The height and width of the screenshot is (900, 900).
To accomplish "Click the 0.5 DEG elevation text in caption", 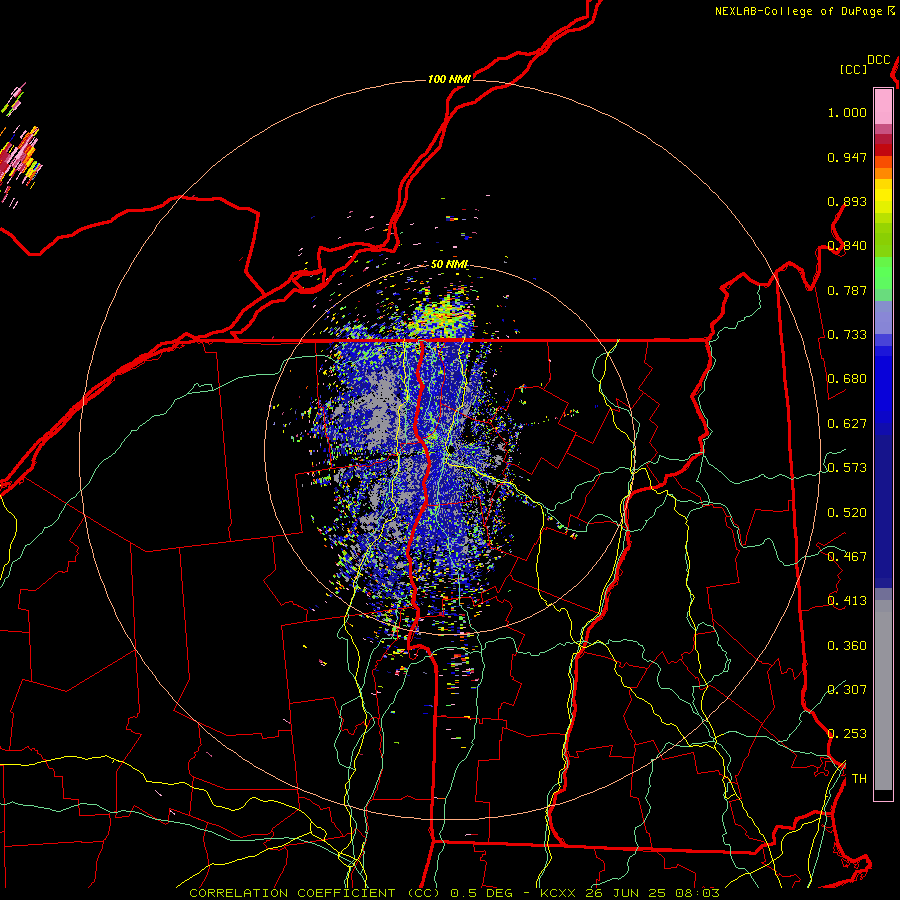I will (480, 893).
